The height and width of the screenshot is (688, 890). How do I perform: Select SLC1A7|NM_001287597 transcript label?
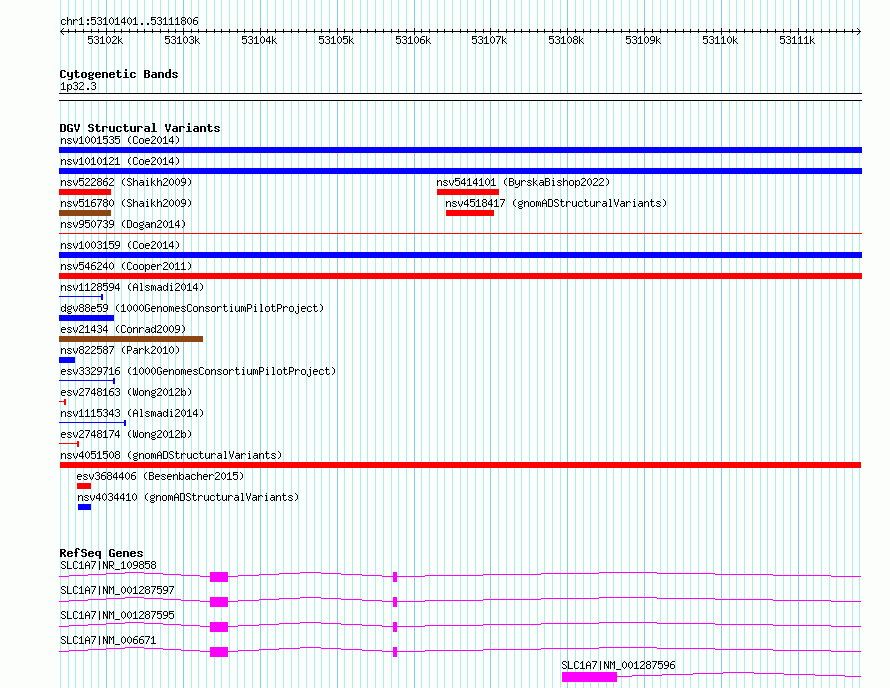117,590
